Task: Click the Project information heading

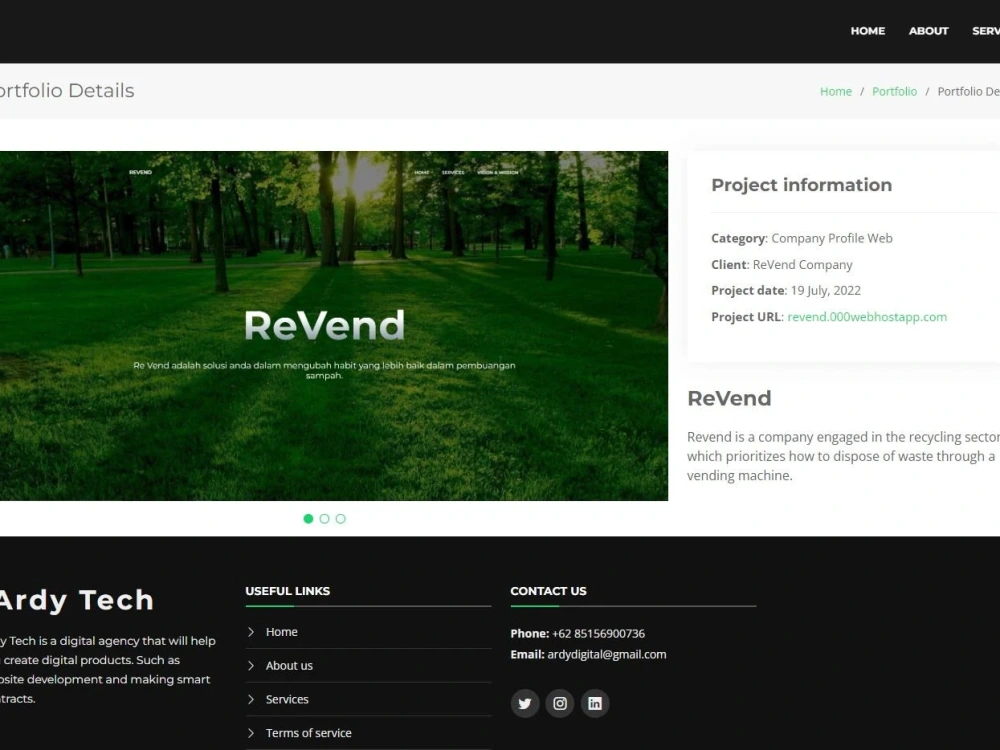Action: (x=802, y=185)
